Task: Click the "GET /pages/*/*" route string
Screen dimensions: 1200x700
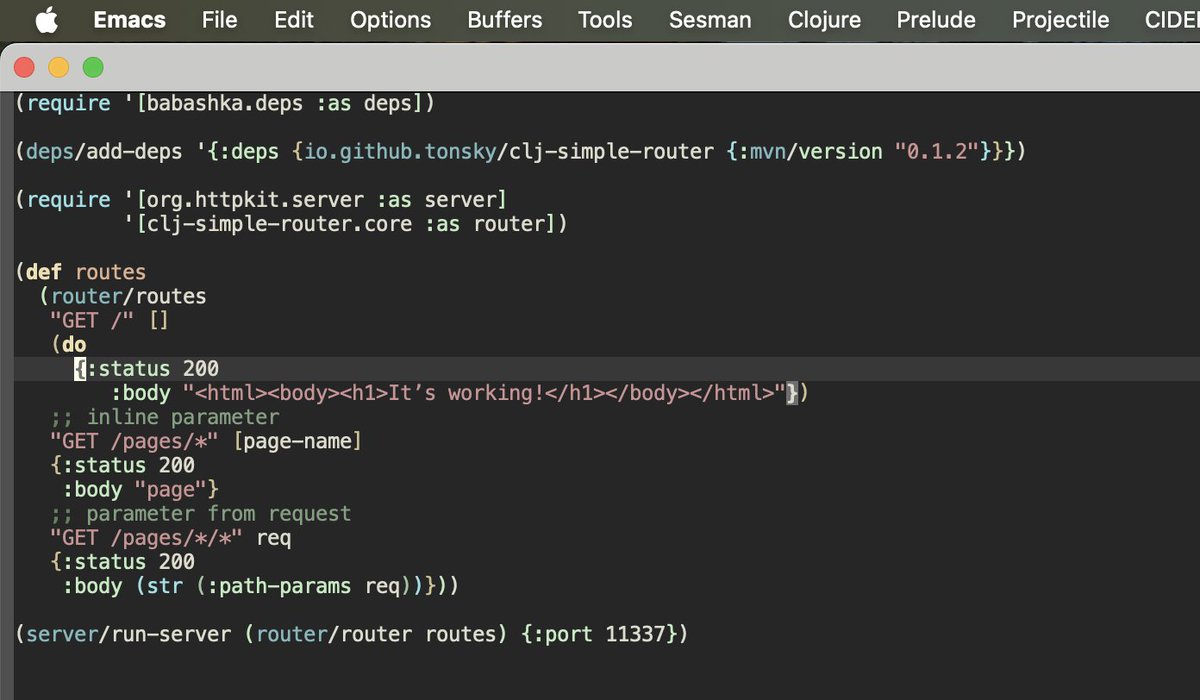Action: click(147, 537)
